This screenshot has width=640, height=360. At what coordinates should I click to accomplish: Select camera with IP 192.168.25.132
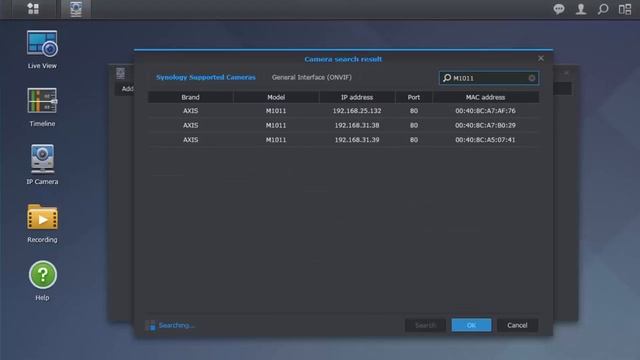343,111
